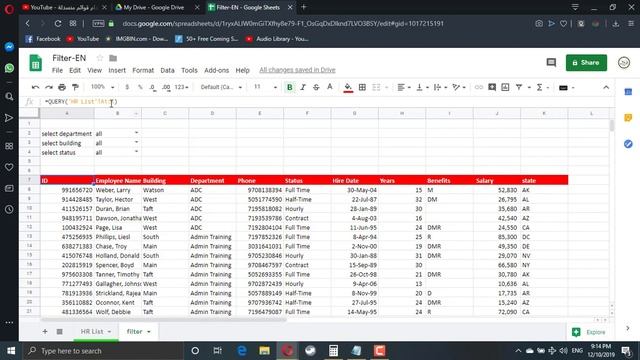
Task: Open text wrapping options
Action: coord(440,87)
